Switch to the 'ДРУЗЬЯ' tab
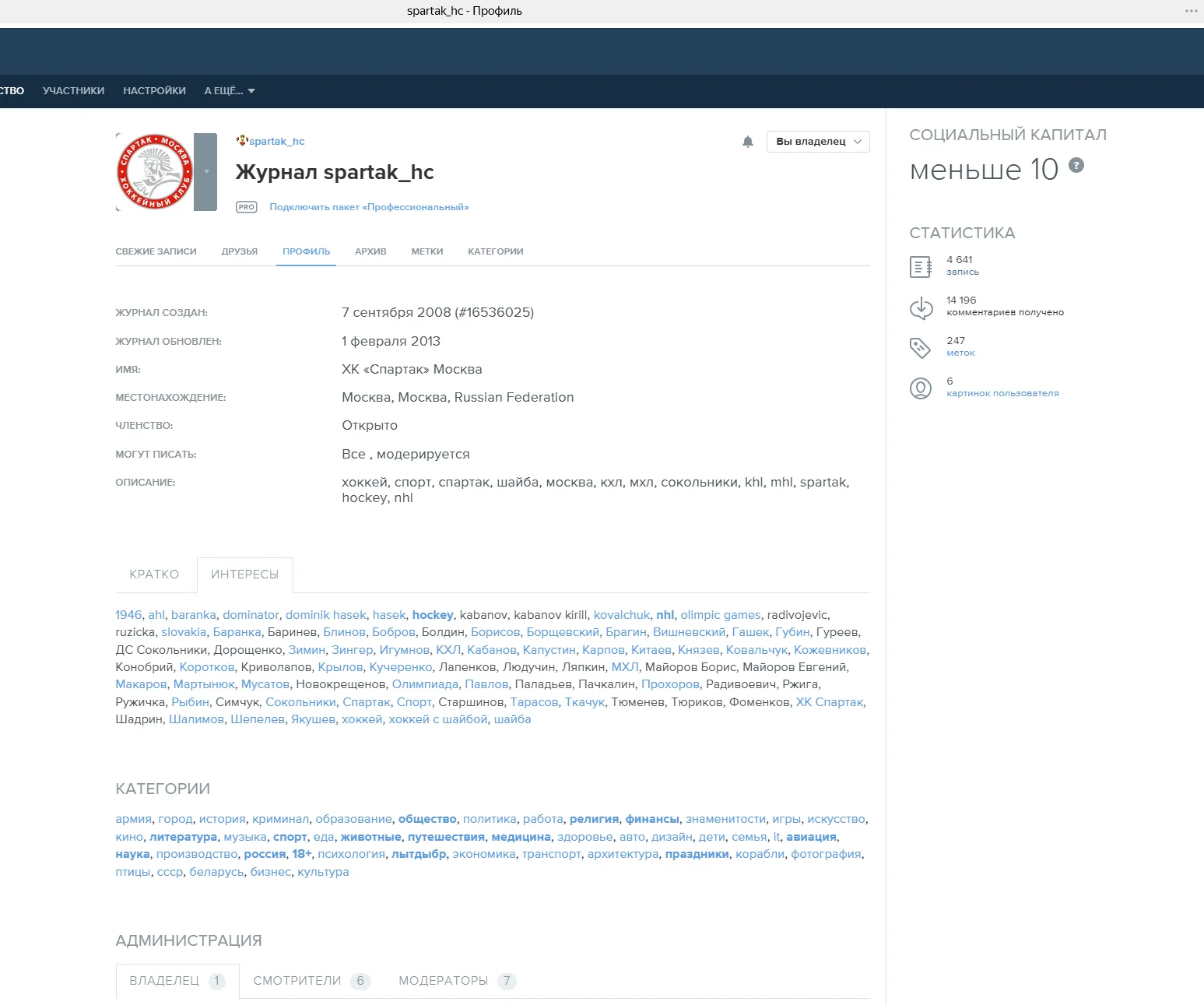Screen dimensions: 1204x1005 tap(240, 251)
